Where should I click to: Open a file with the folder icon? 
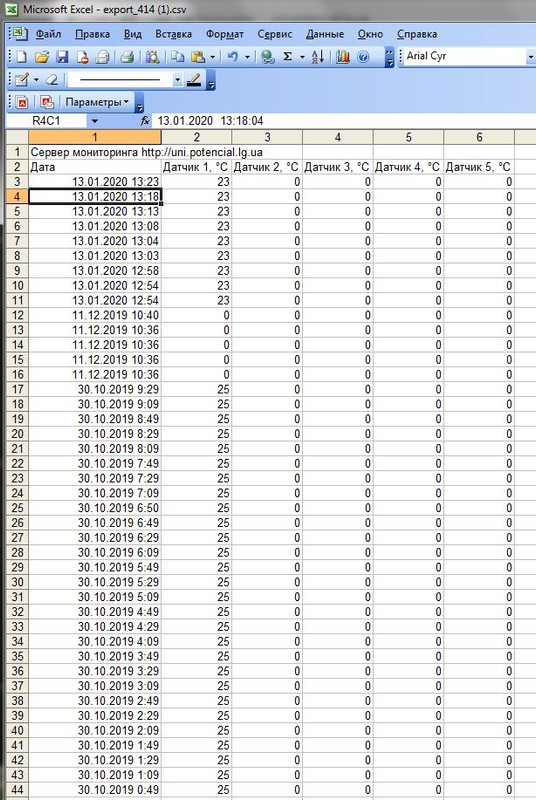42,57
